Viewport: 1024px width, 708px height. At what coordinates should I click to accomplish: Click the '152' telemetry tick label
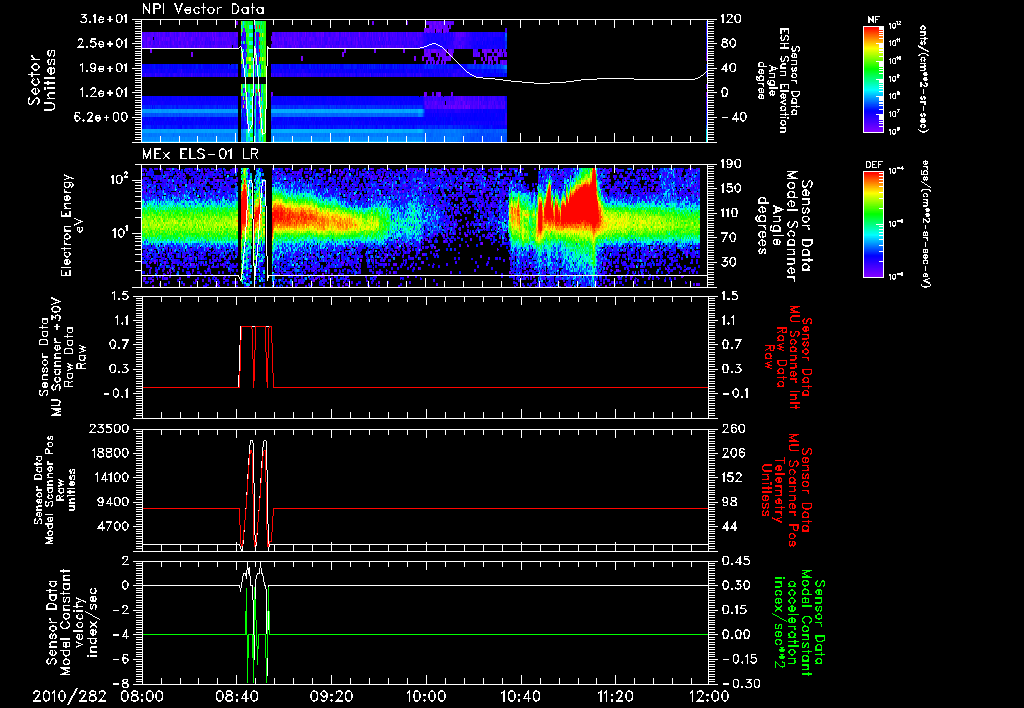731,478
